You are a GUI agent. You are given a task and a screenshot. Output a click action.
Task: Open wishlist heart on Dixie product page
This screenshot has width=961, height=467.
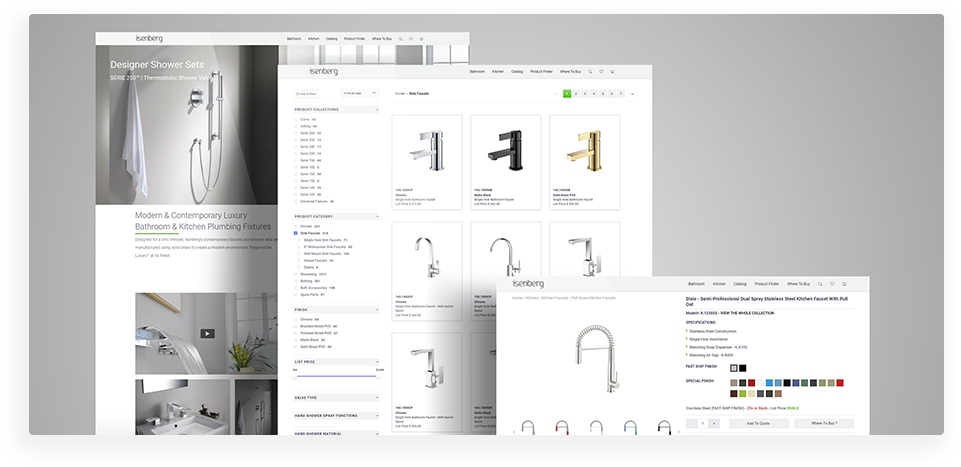[x=832, y=284]
